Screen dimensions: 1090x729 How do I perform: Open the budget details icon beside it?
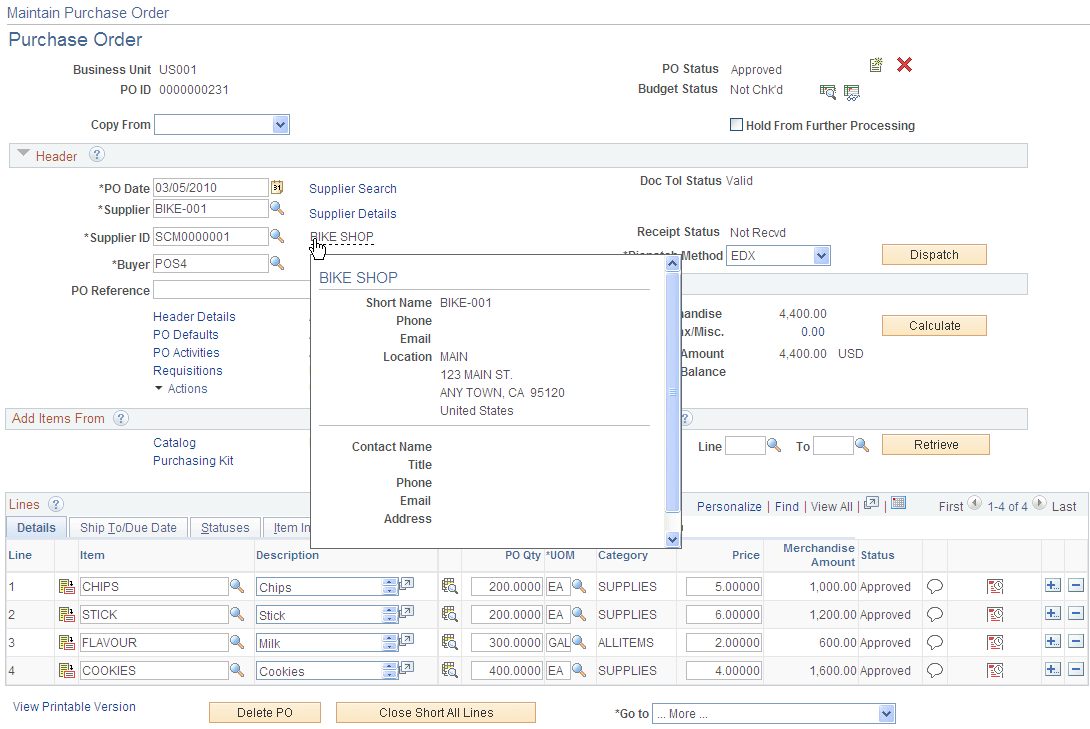[x=852, y=91]
